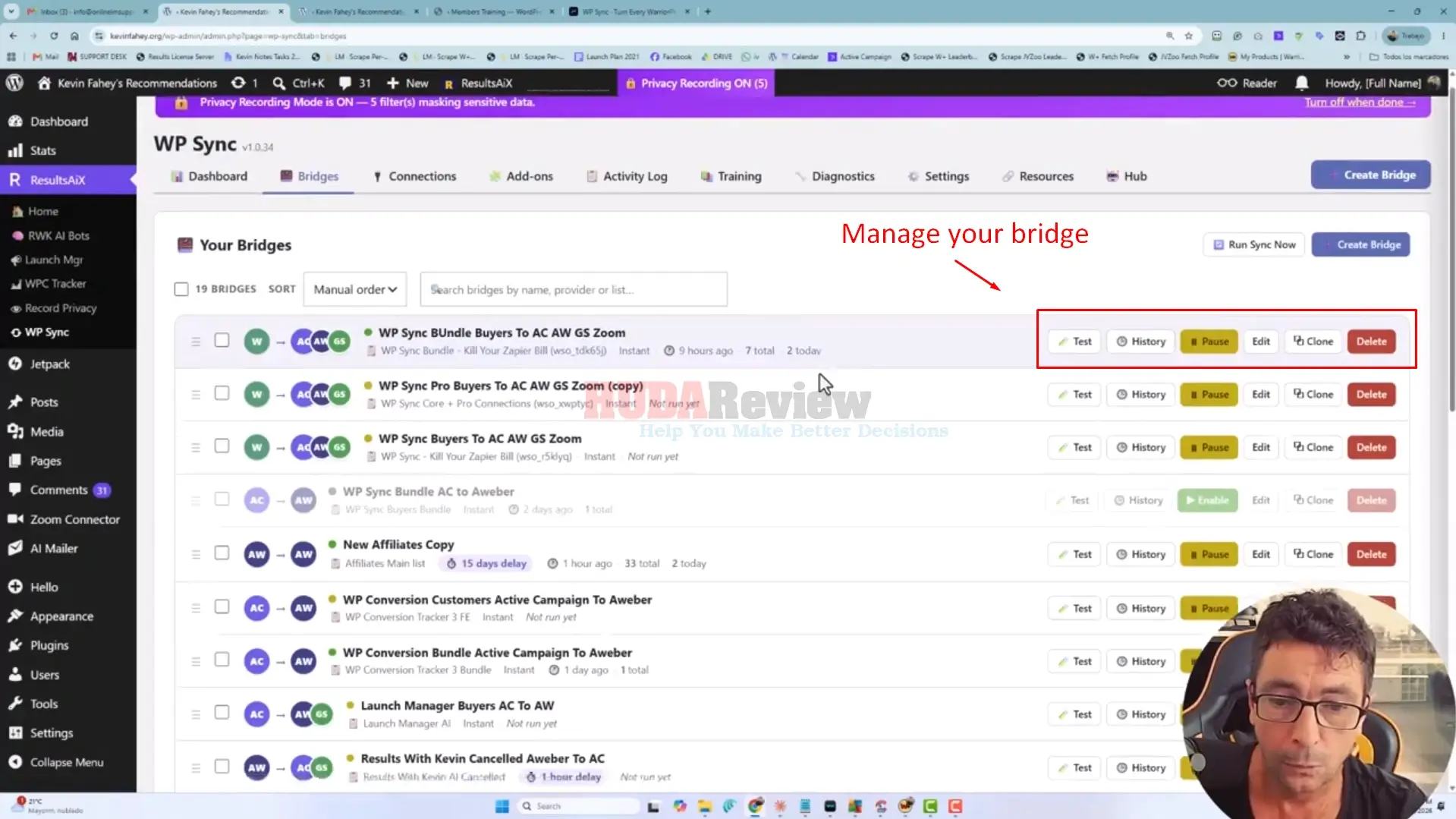
Task: Open the Privacy Recording ON (5) menu
Action: pos(697,83)
